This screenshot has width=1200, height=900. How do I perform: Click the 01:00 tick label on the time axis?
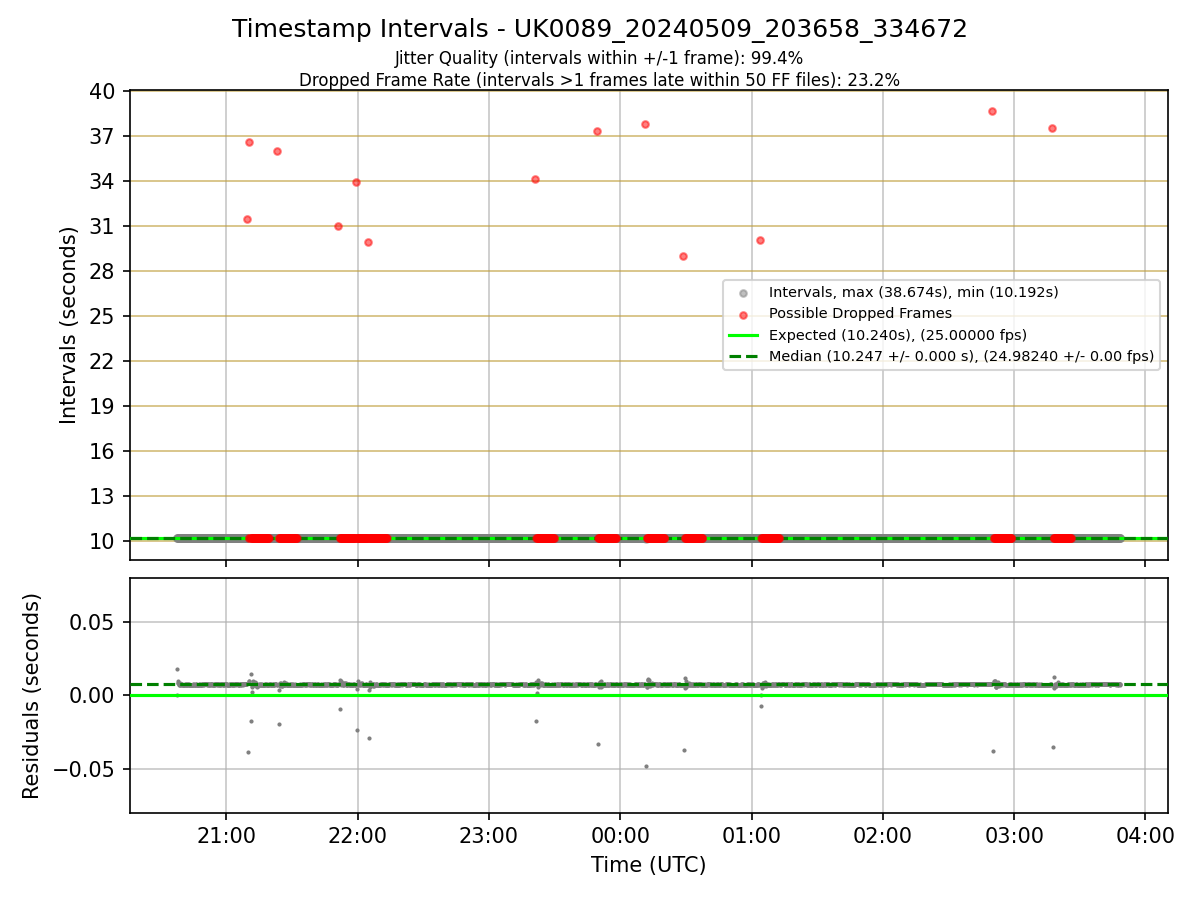pyautogui.click(x=752, y=834)
